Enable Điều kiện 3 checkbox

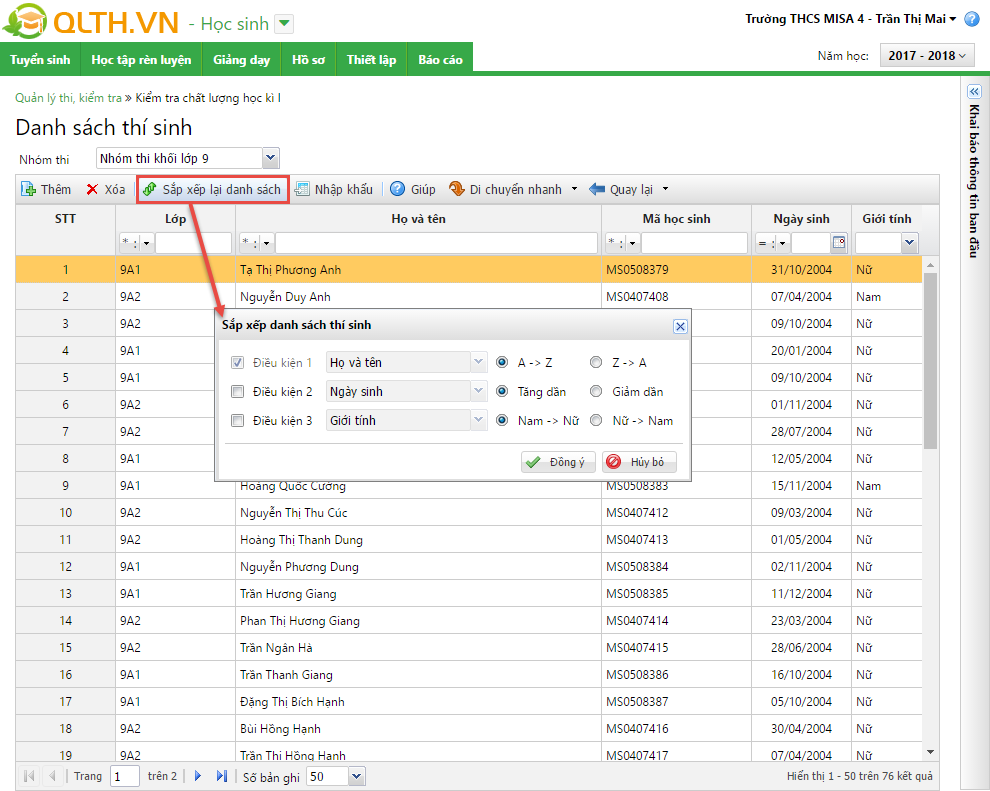point(238,421)
